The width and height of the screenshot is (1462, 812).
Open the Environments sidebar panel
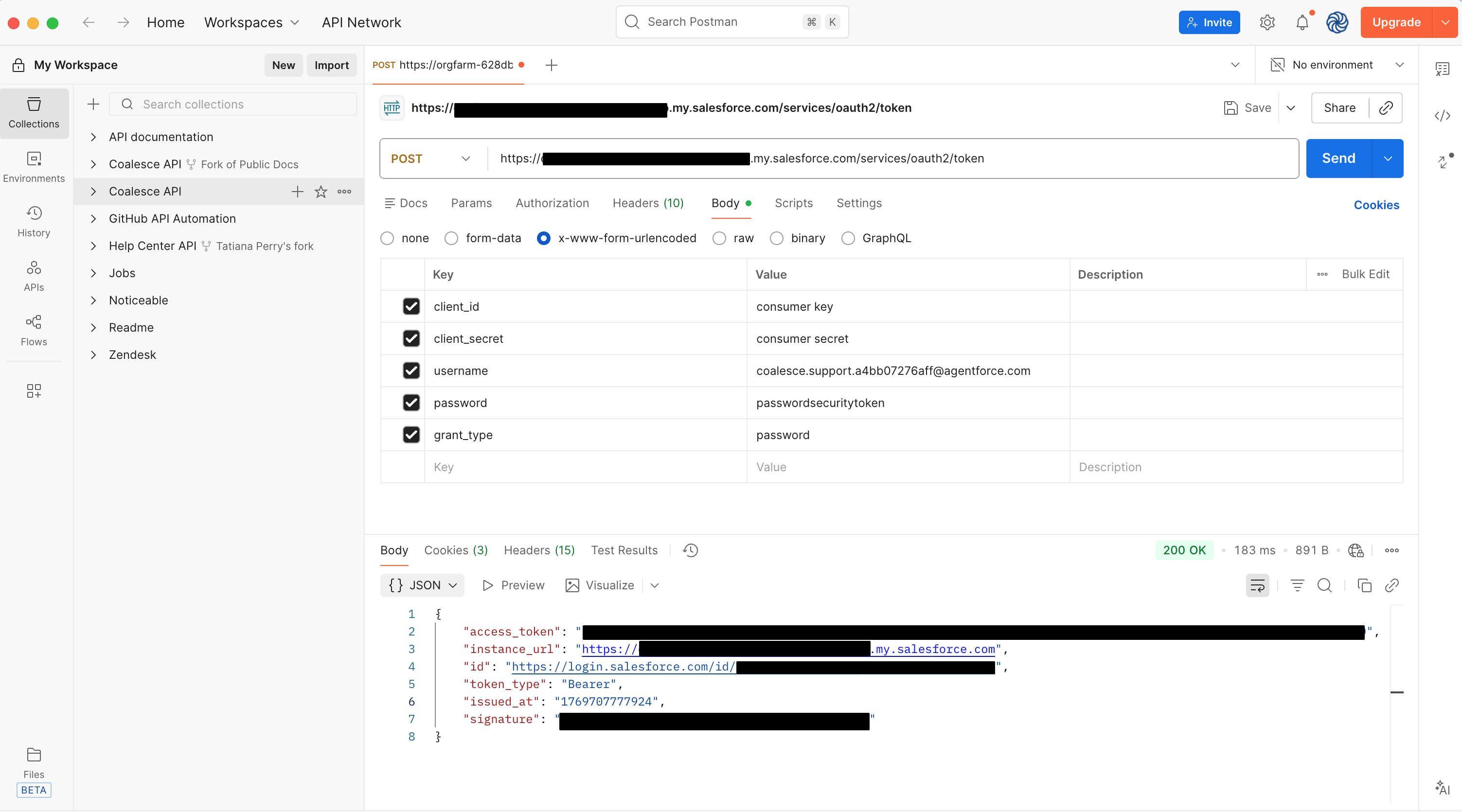pos(34,166)
